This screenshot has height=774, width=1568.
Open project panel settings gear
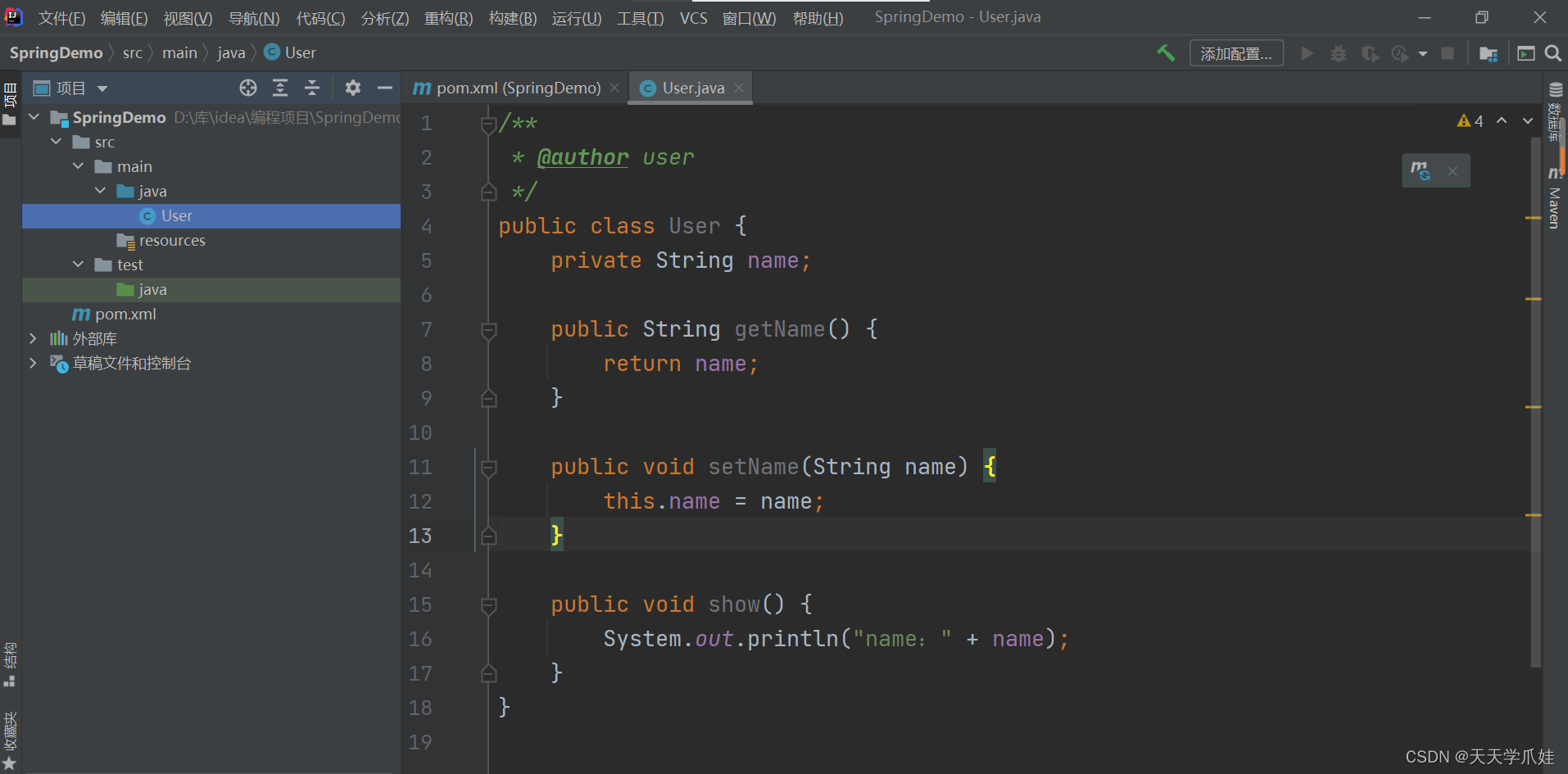pyautogui.click(x=353, y=88)
